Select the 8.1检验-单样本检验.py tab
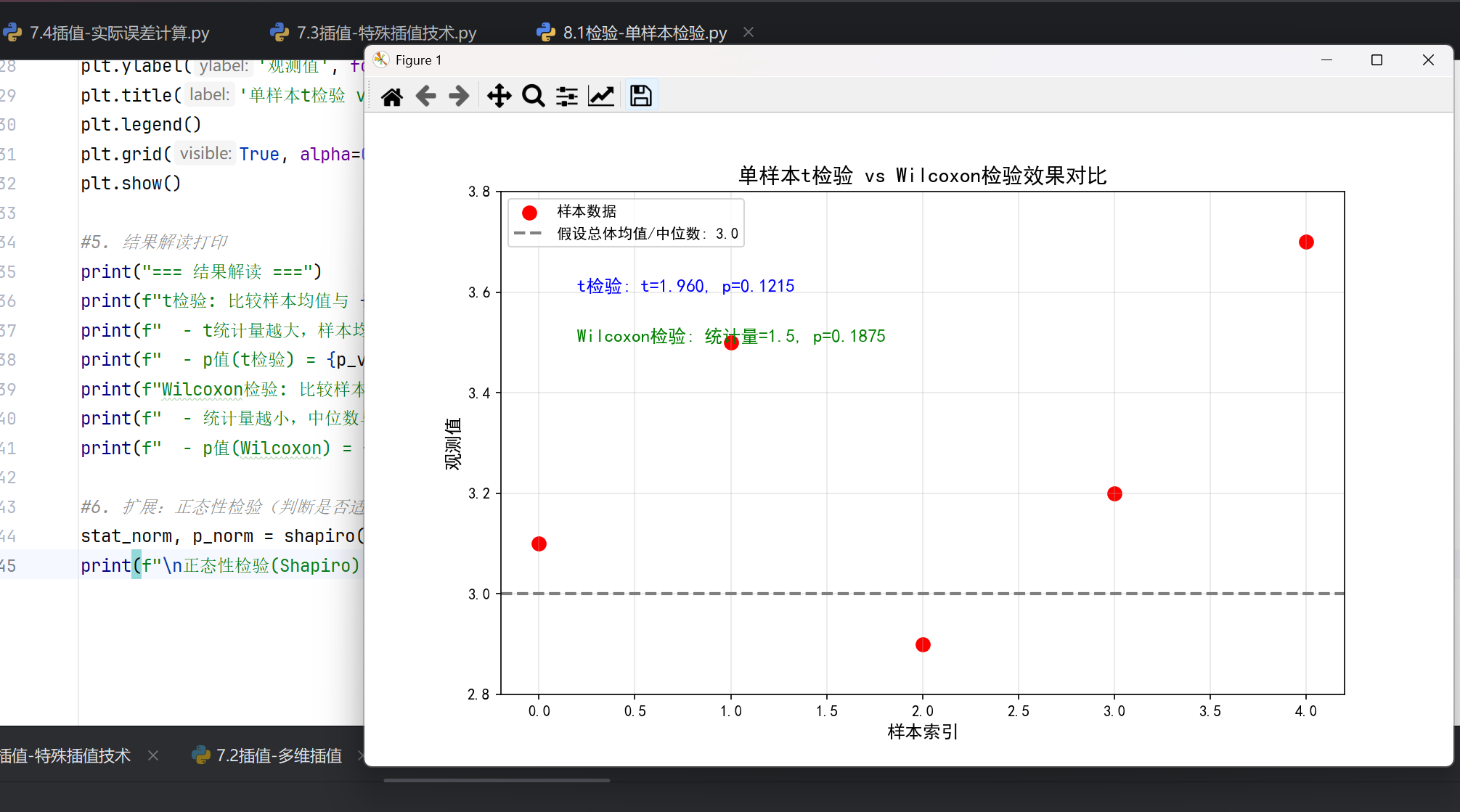The width and height of the screenshot is (1460, 812). click(x=644, y=33)
